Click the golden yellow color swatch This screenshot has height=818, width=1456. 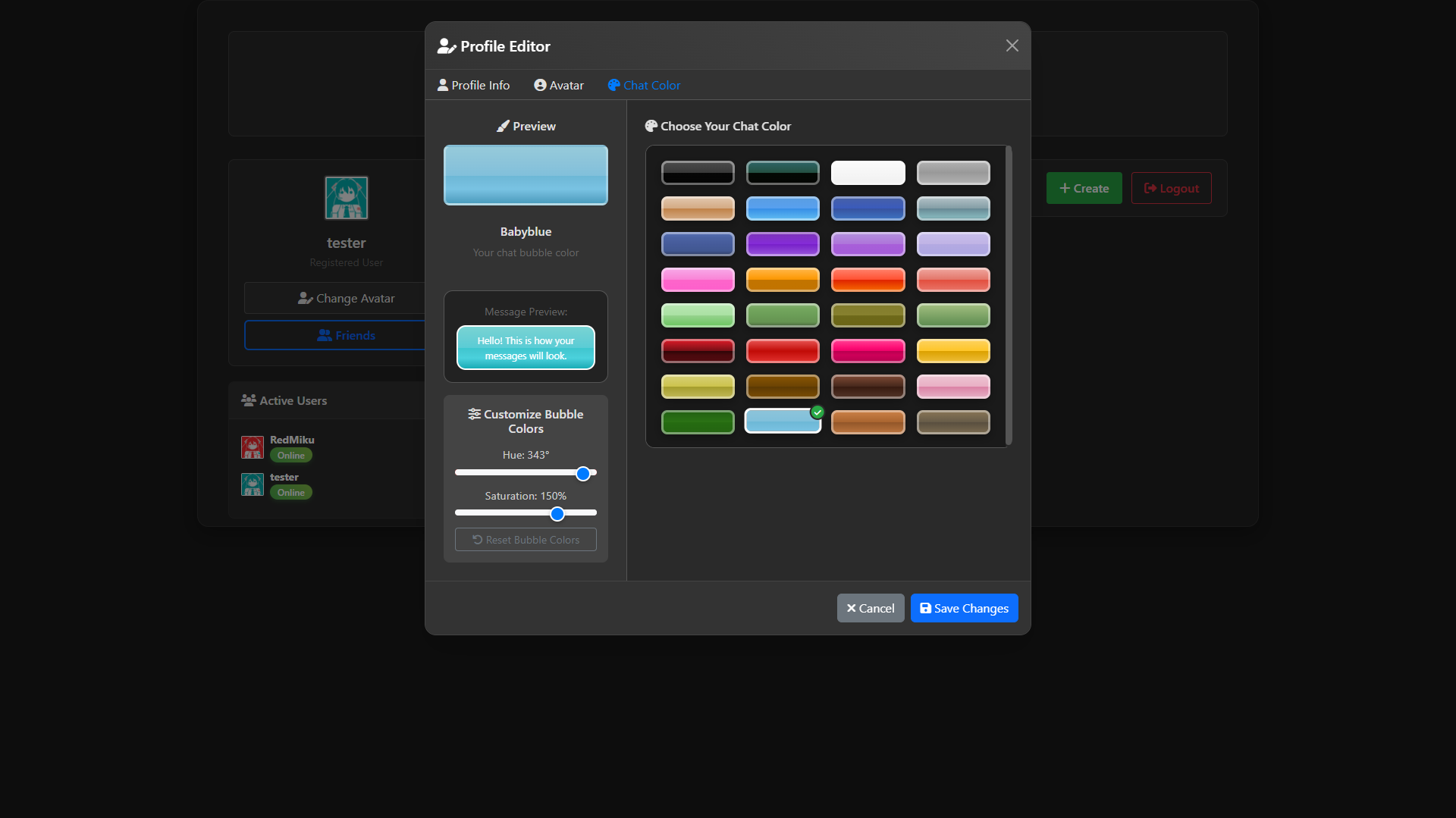point(953,351)
